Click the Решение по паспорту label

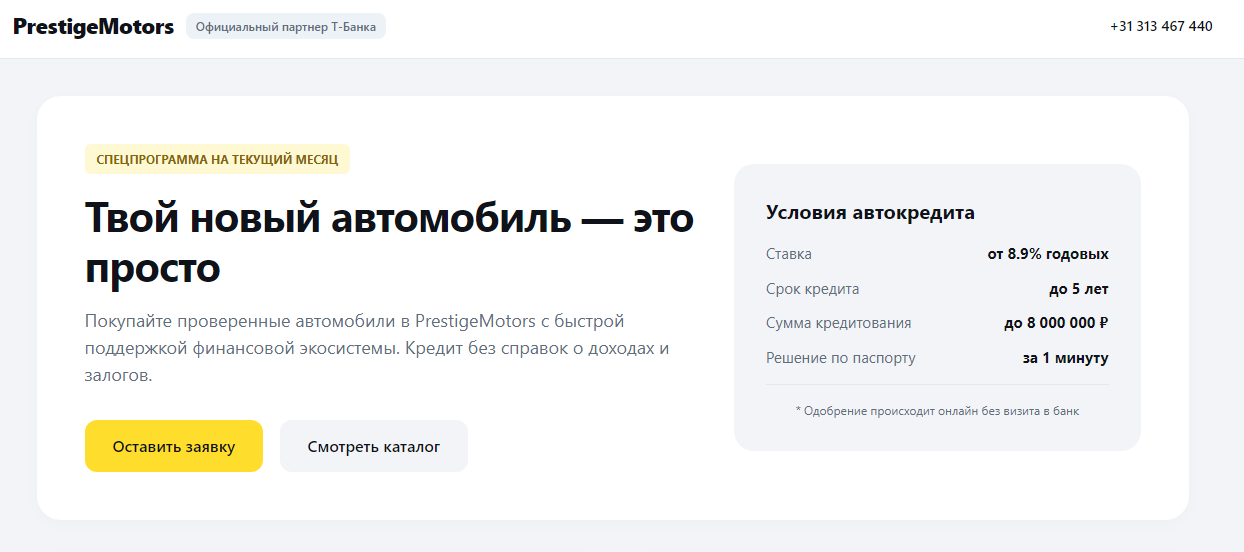(841, 358)
